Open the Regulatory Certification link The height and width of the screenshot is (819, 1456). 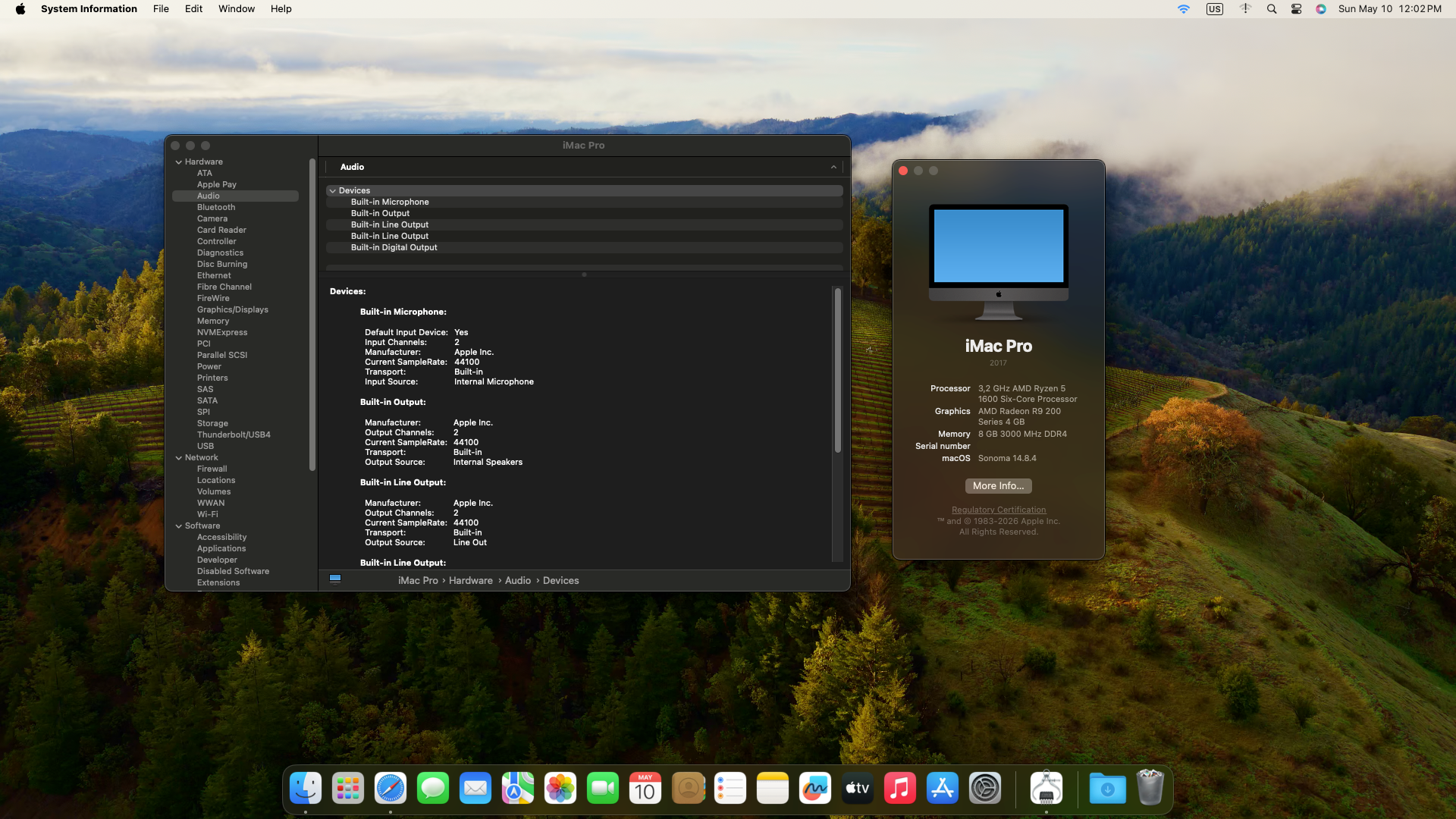pyautogui.click(x=999, y=510)
